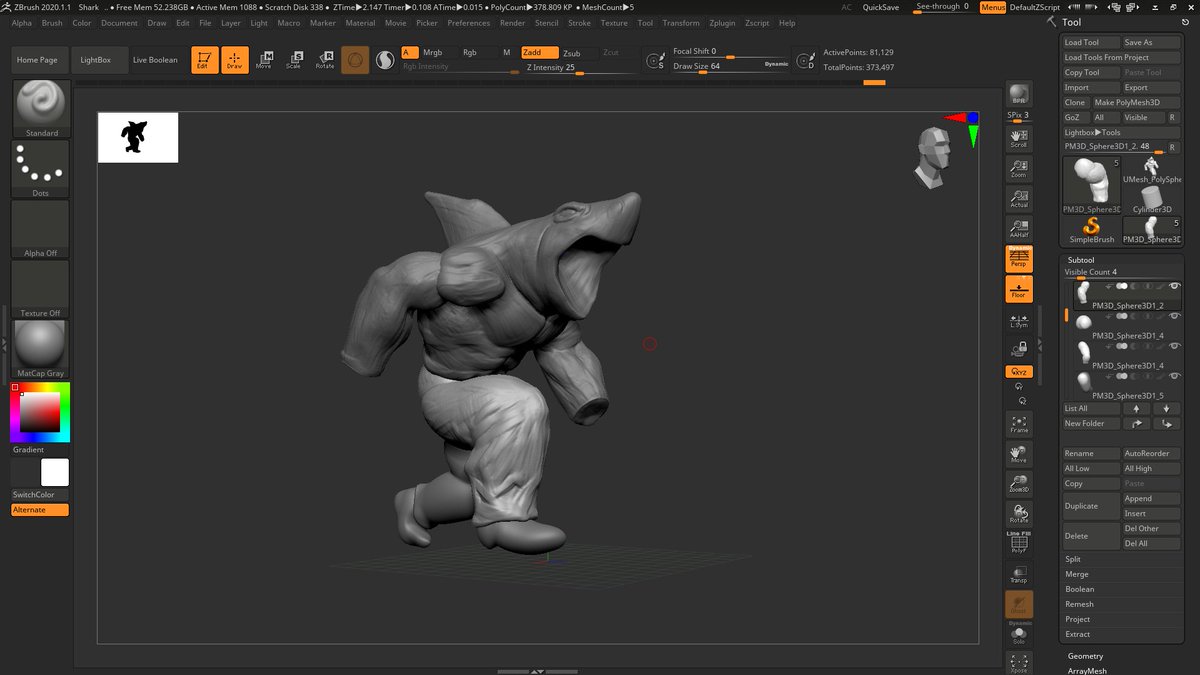Open the Transform menu

pos(681,23)
